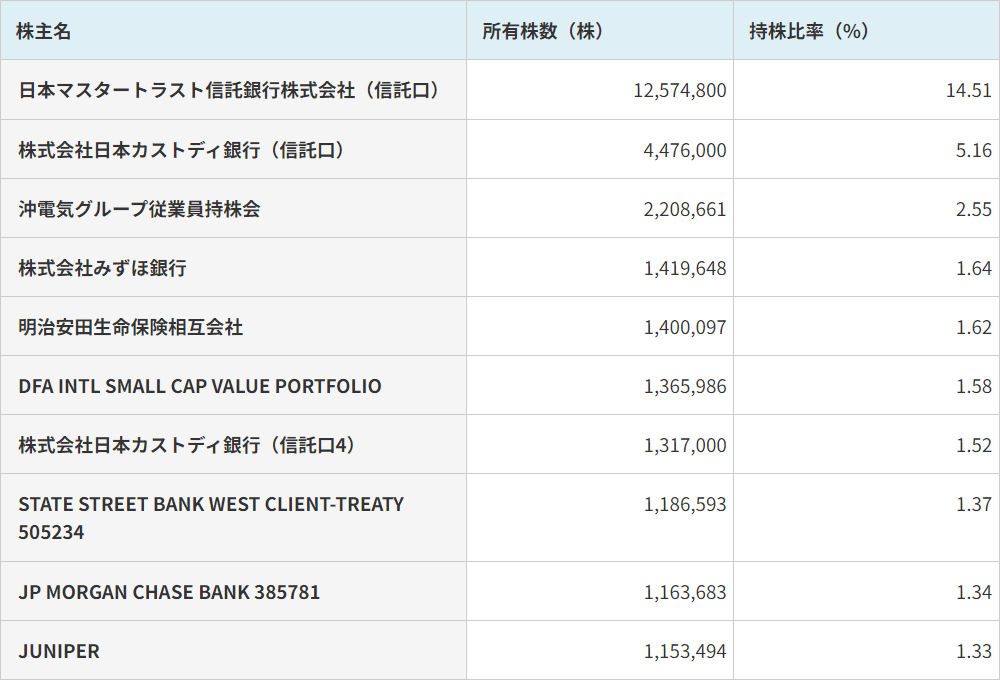Screen dimensions: 1000x680
Task: Select 株式会社日本カストディ銀行（信託口） cell
Action: pyautogui.click(x=233, y=149)
